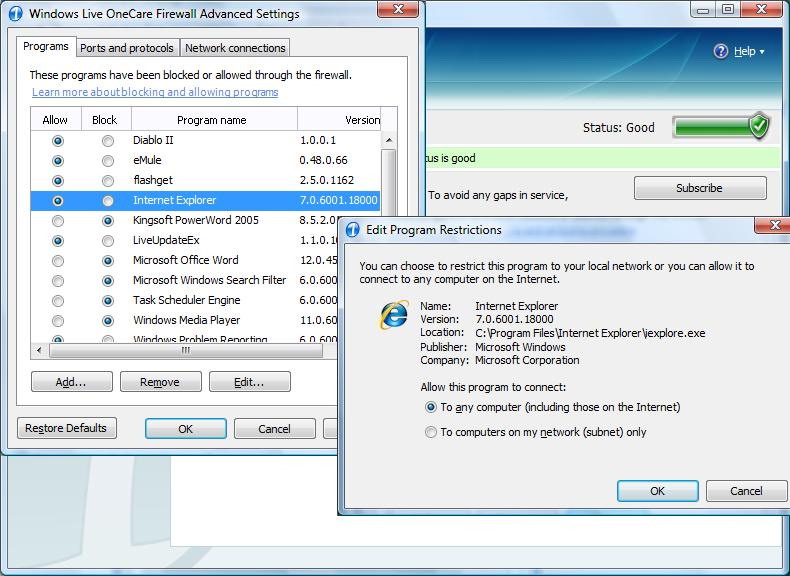The image size is (790, 576).
Task: Select Windows Media Player entry
Action: (x=186, y=321)
